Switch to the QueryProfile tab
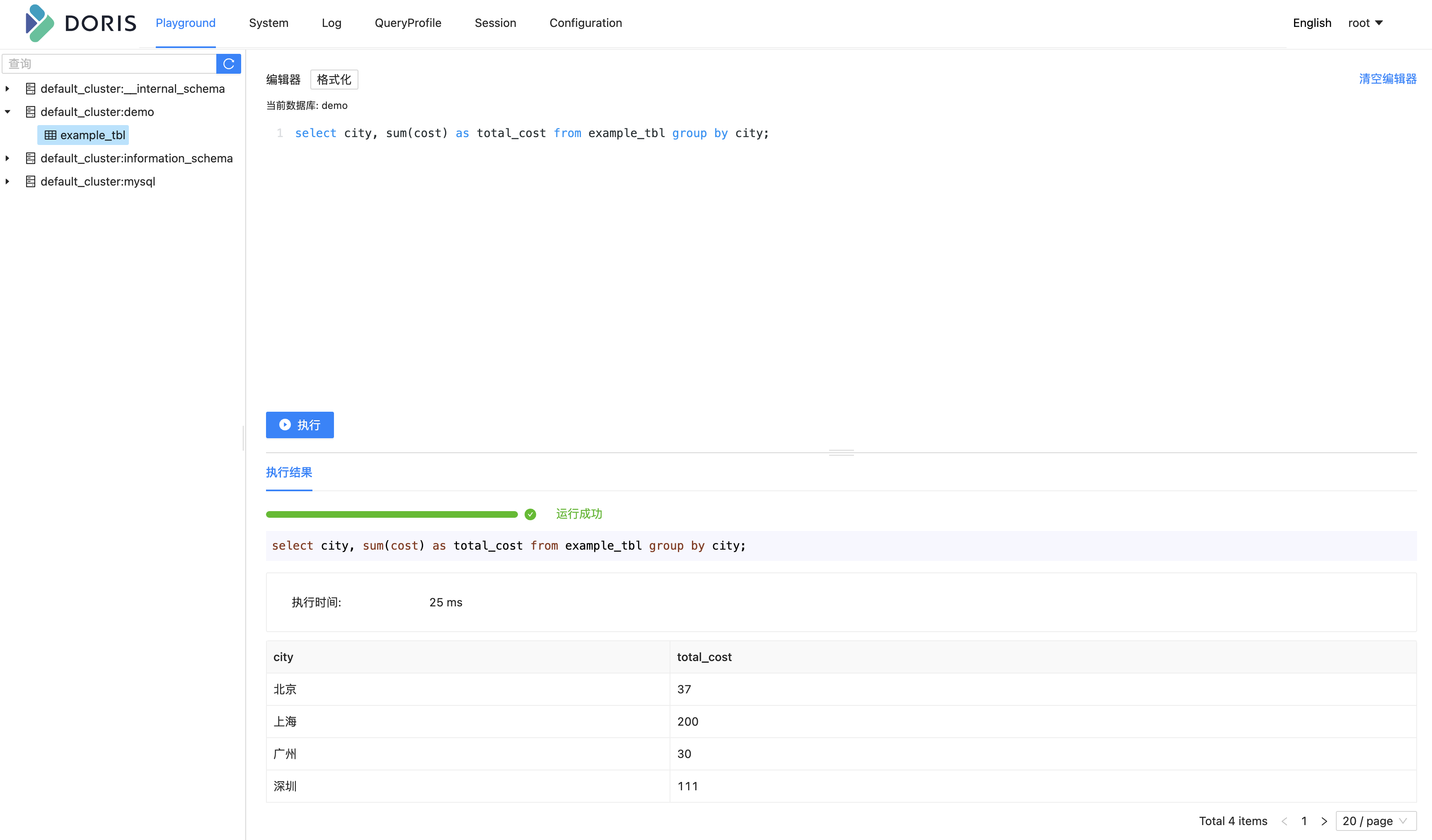Viewport: 1432px width, 840px height. point(408,23)
